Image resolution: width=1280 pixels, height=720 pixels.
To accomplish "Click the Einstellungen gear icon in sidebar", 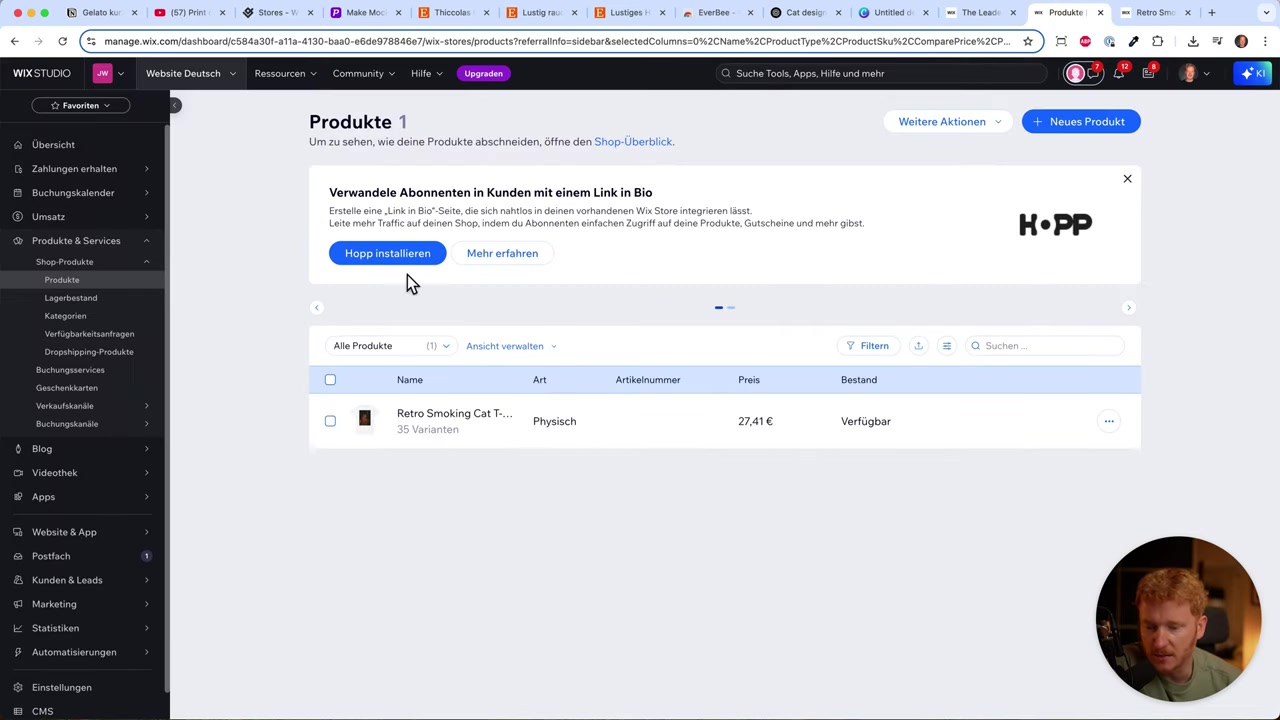I will (x=18, y=688).
